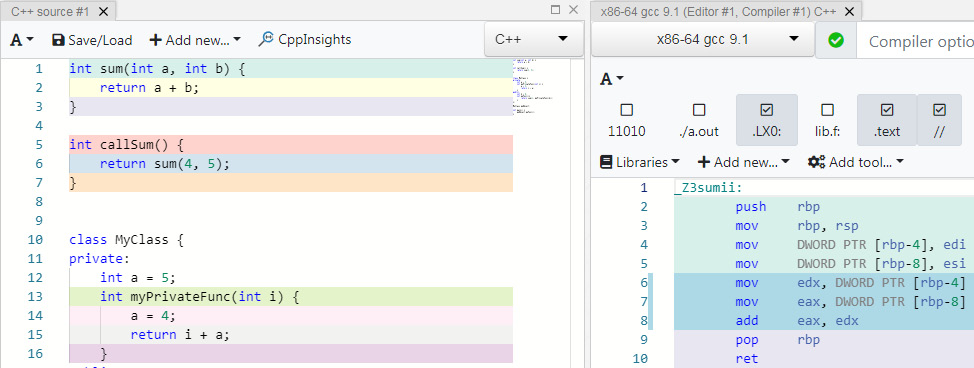
Task: Click the code minimap in the editor
Action: point(533,87)
